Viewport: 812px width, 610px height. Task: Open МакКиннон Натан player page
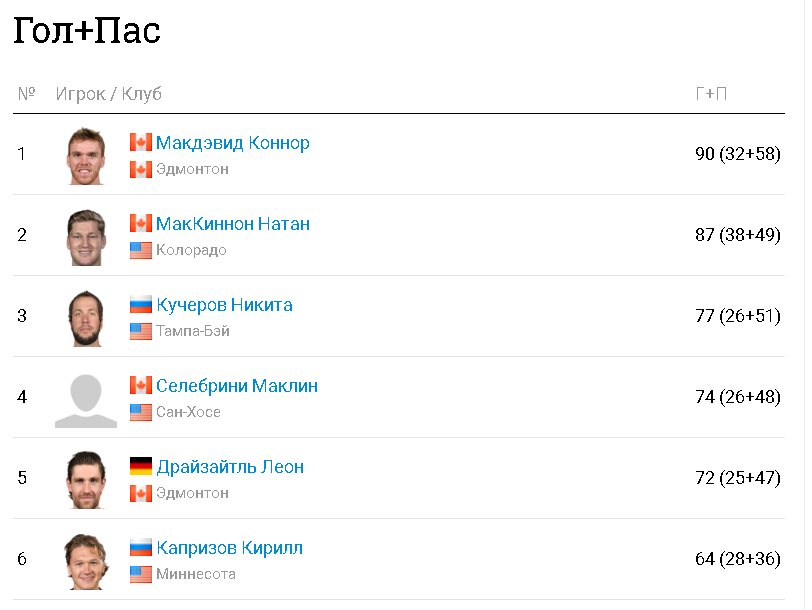[232, 224]
